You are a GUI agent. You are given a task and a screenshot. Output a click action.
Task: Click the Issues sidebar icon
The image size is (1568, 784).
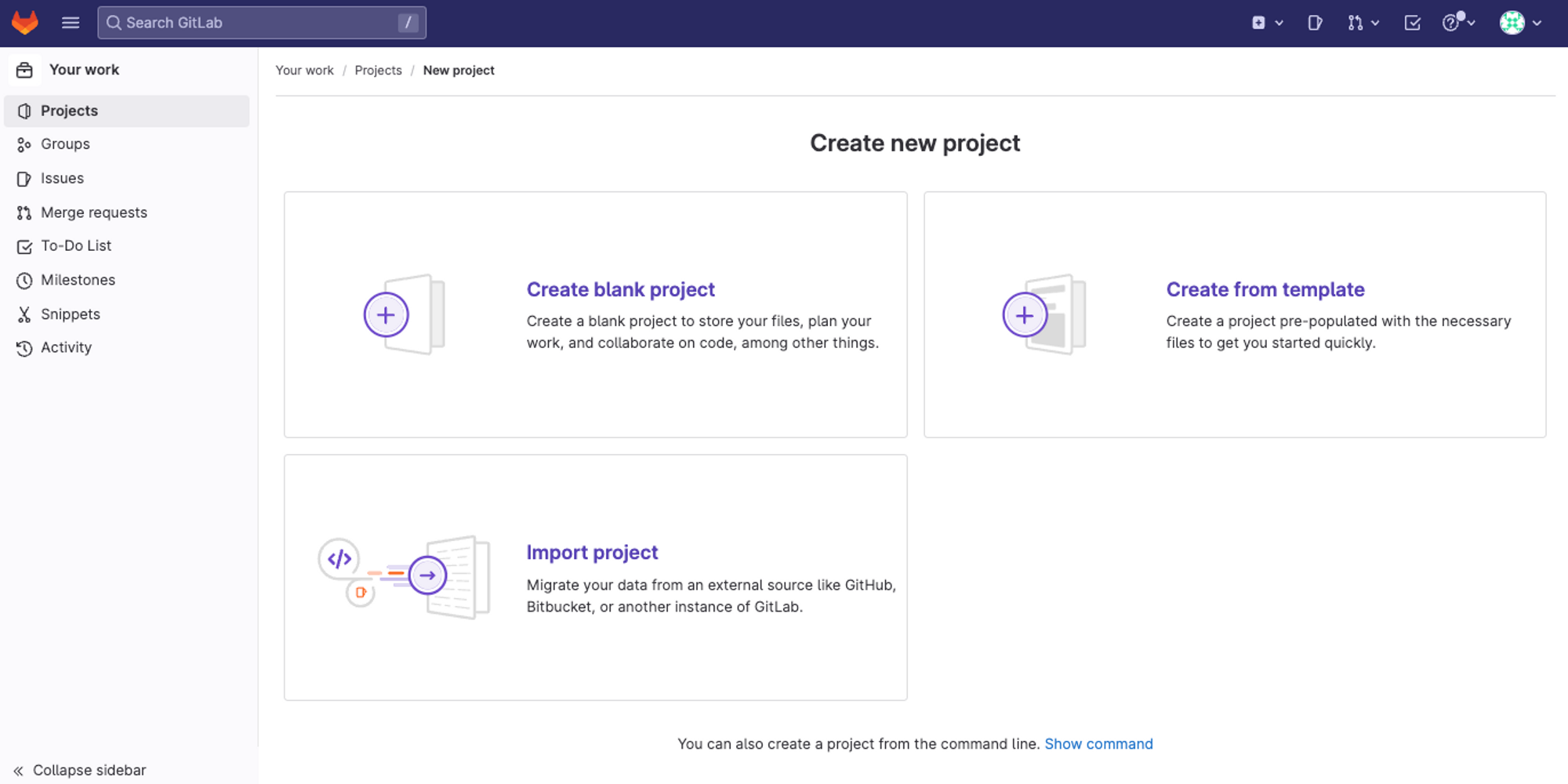(x=24, y=179)
